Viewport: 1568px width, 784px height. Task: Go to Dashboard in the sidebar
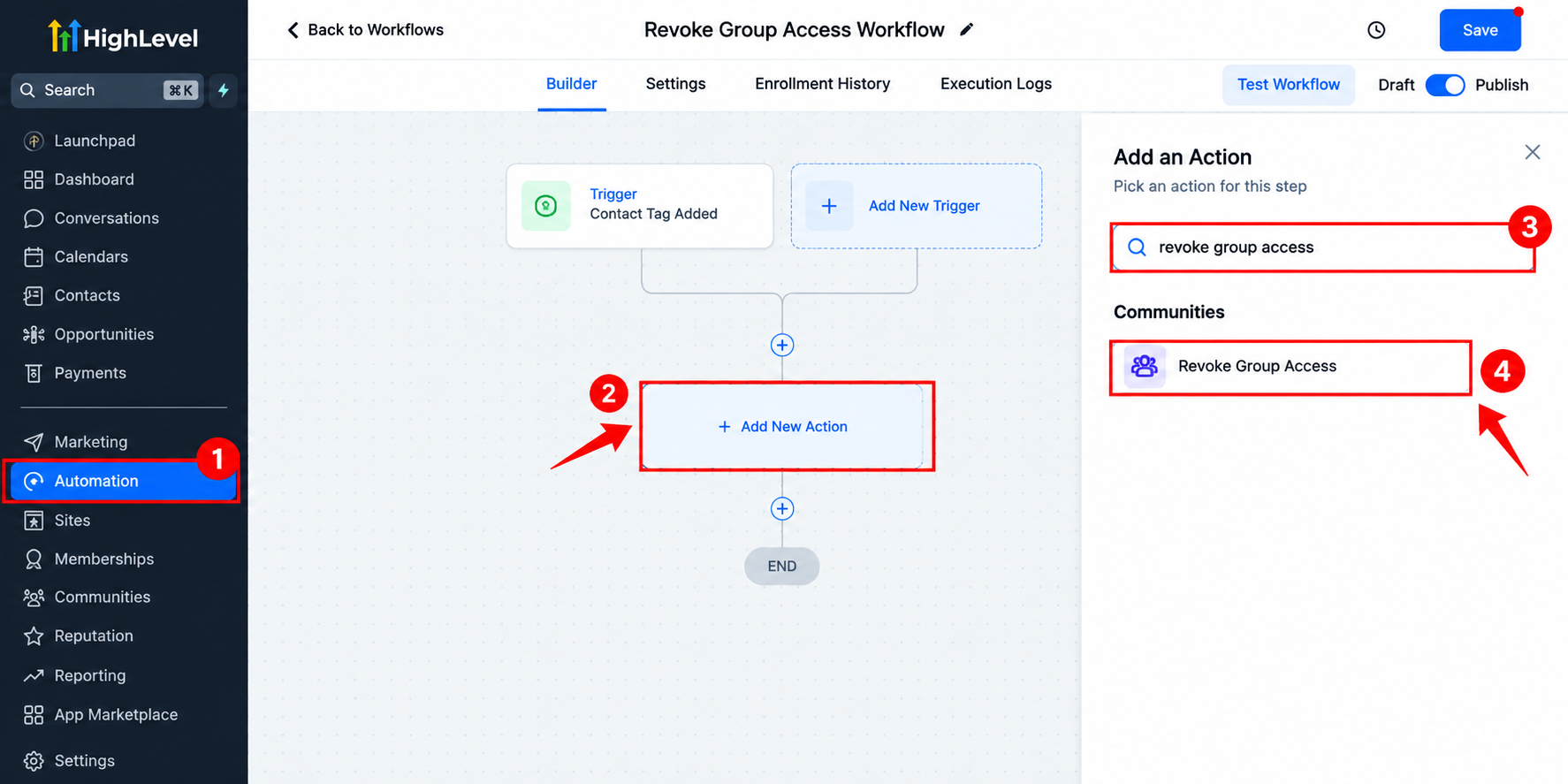pos(94,179)
